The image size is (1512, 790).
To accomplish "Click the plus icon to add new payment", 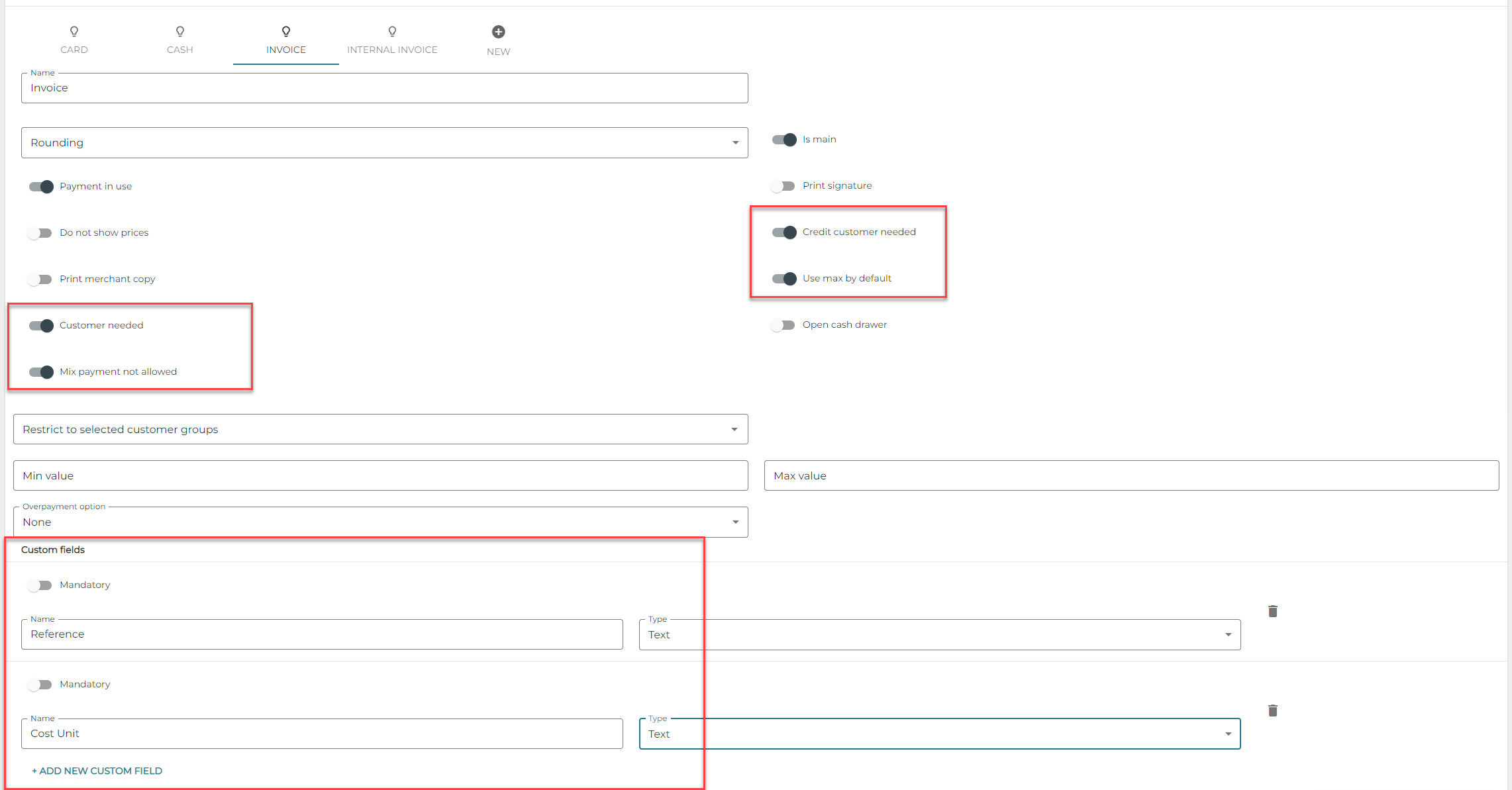I will tap(499, 32).
